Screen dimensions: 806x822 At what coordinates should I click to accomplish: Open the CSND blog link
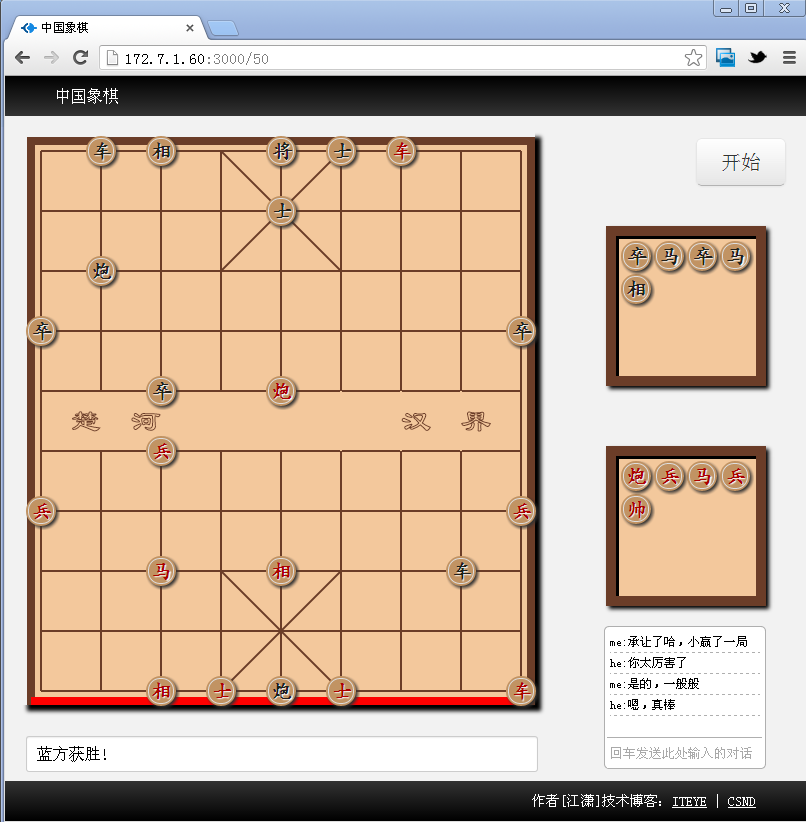coord(741,802)
